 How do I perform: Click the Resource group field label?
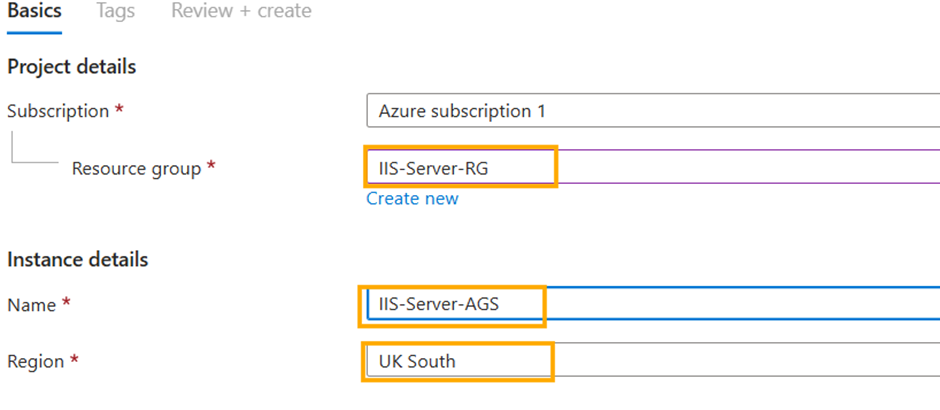point(136,169)
